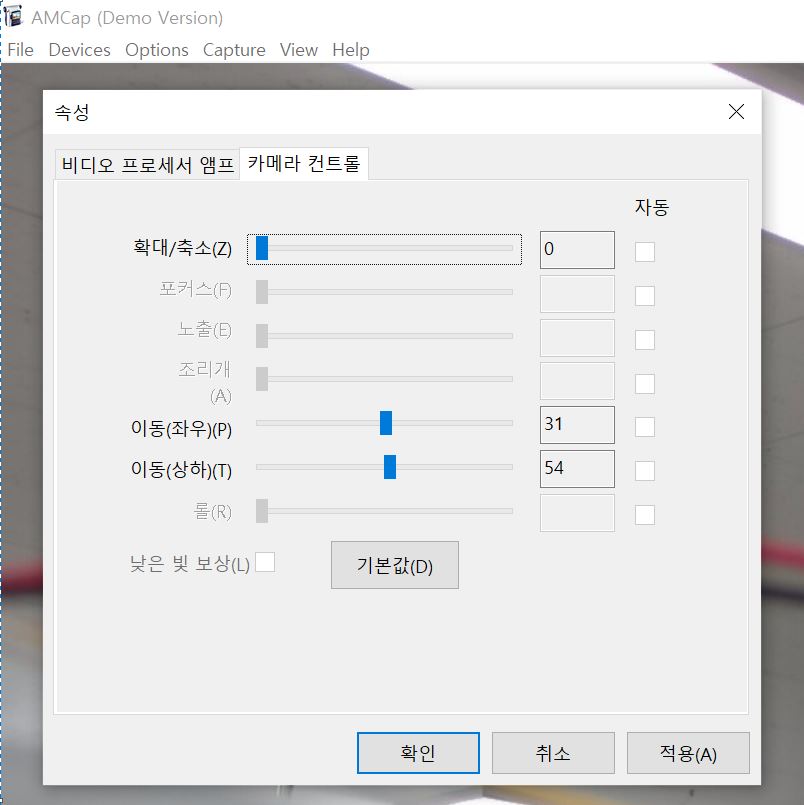Click the 자동 column header text
Image resolution: width=804 pixels, height=805 pixels.
(x=652, y=207)
